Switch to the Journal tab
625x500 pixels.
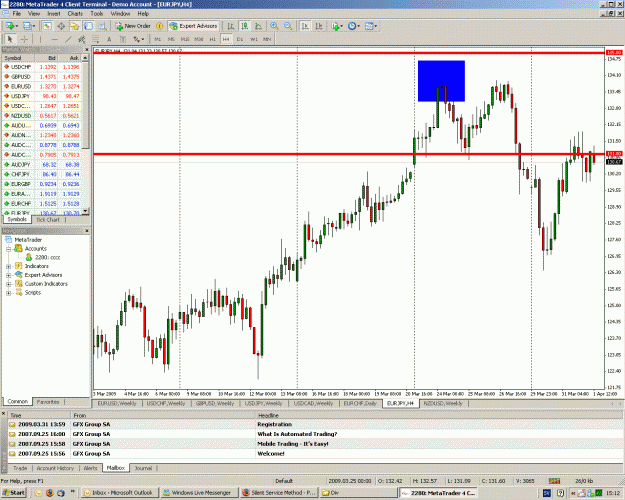[x=143, y=468]
